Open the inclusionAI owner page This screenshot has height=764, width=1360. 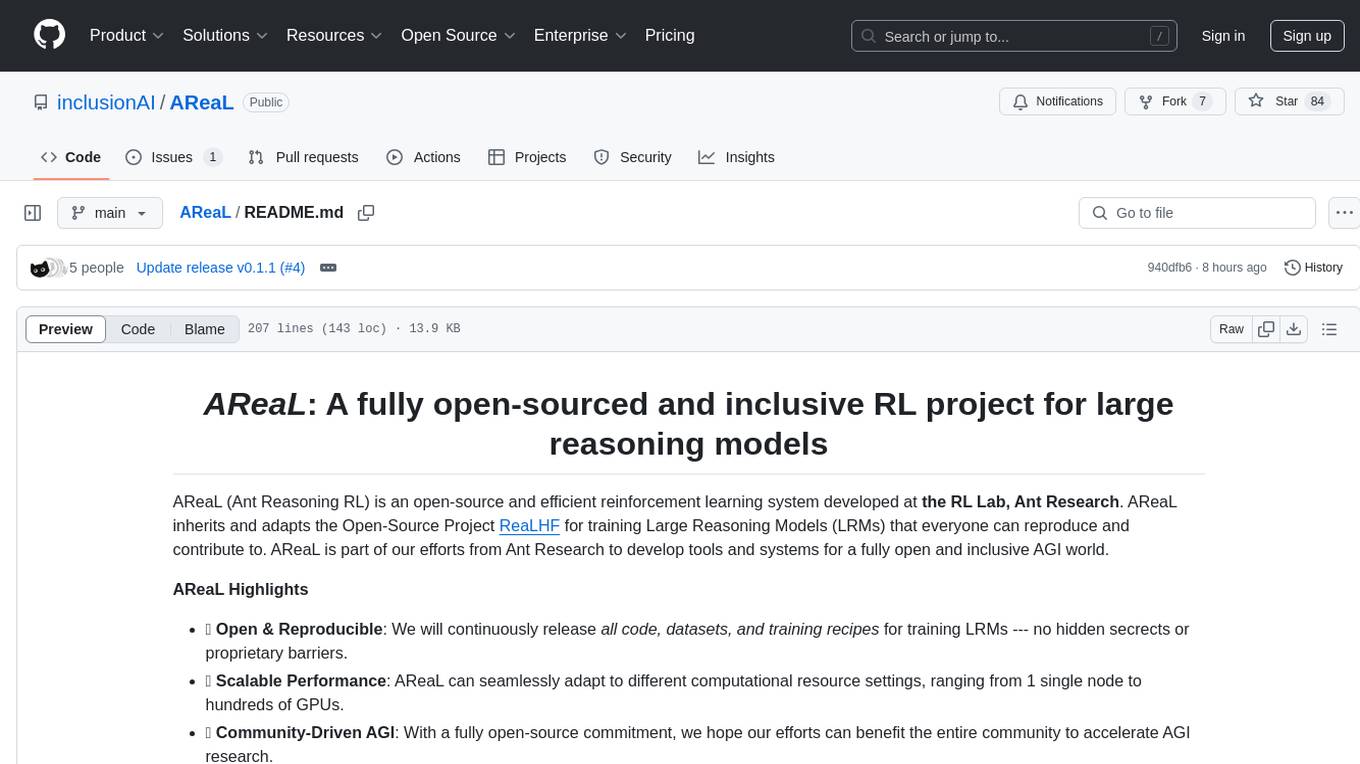tap(106, 102)
